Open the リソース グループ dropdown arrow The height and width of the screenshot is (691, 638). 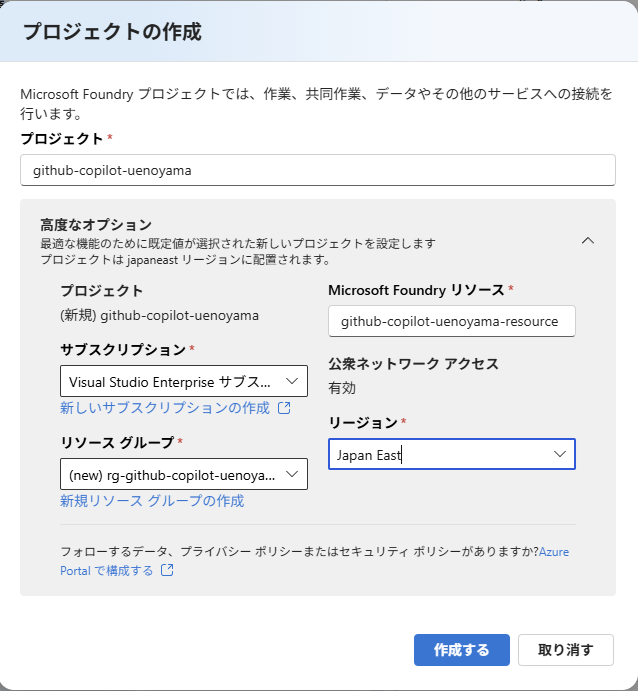(x=292, y=474)
